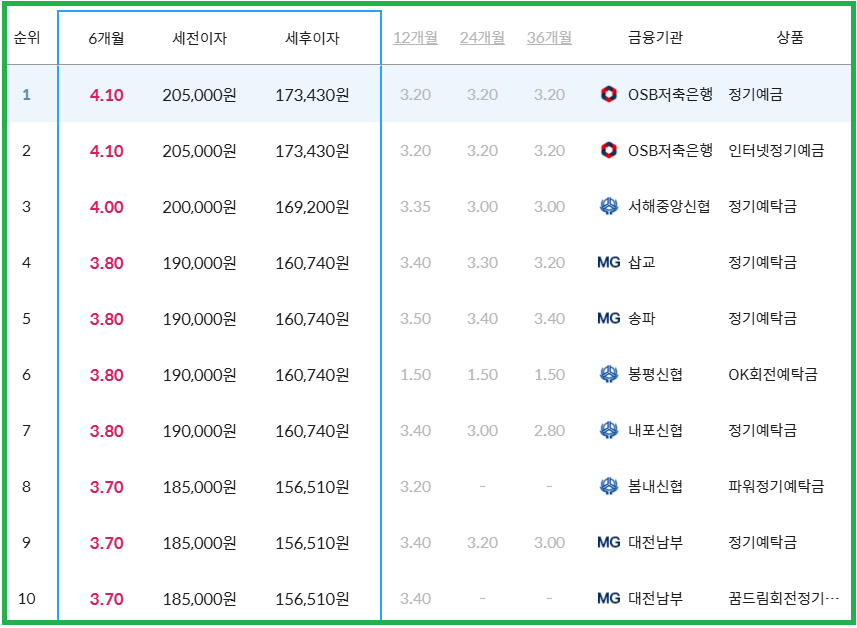Sort by the 12개월 column header
Image resolution: width=857 pixels, height=628 pixels.
(x=415, y=38)
